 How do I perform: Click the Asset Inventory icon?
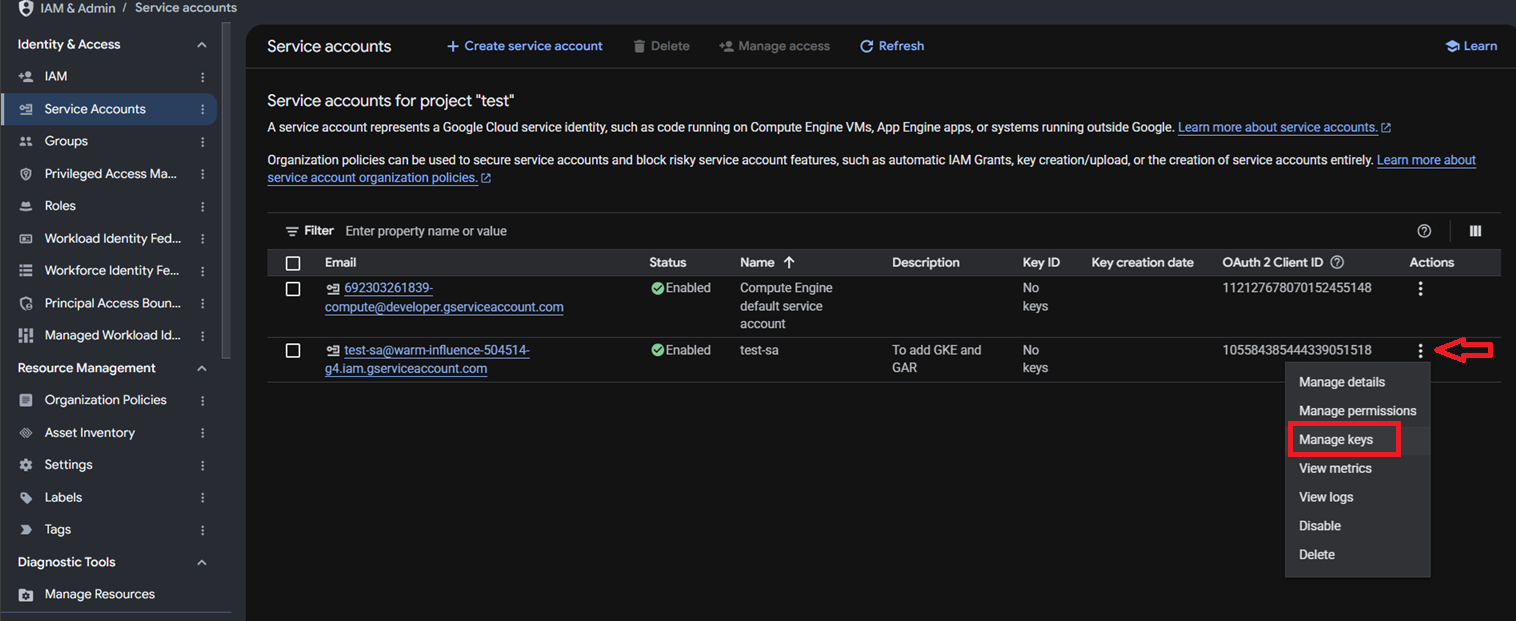pyautogui.click(x=26, y=433)
